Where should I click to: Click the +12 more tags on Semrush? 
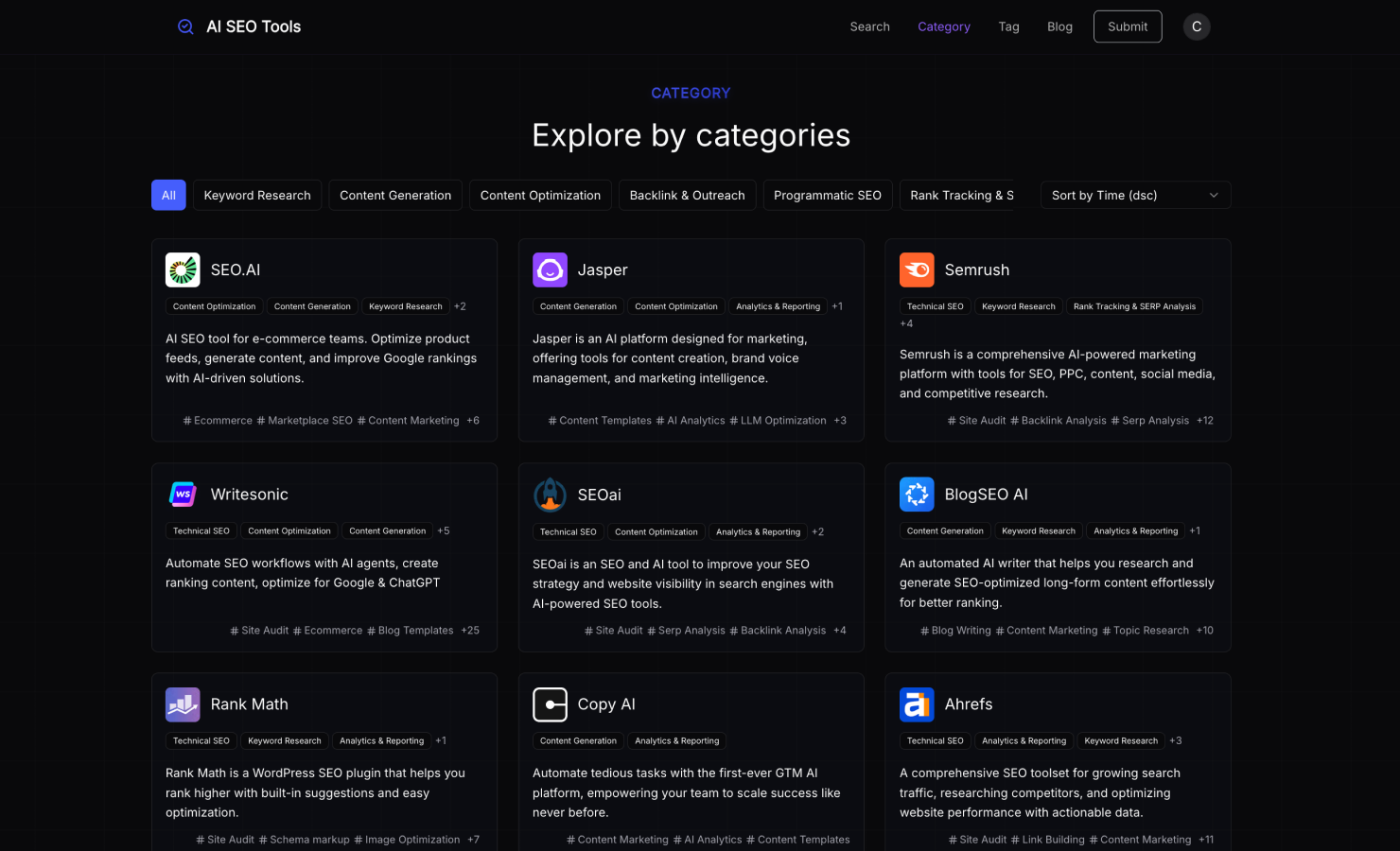(x=1204, y=421)
